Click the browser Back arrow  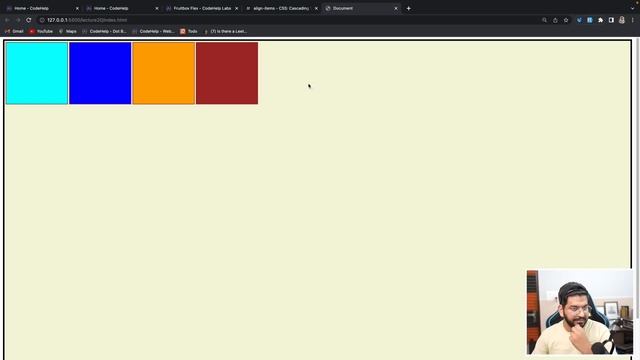(x=7, y=20)
